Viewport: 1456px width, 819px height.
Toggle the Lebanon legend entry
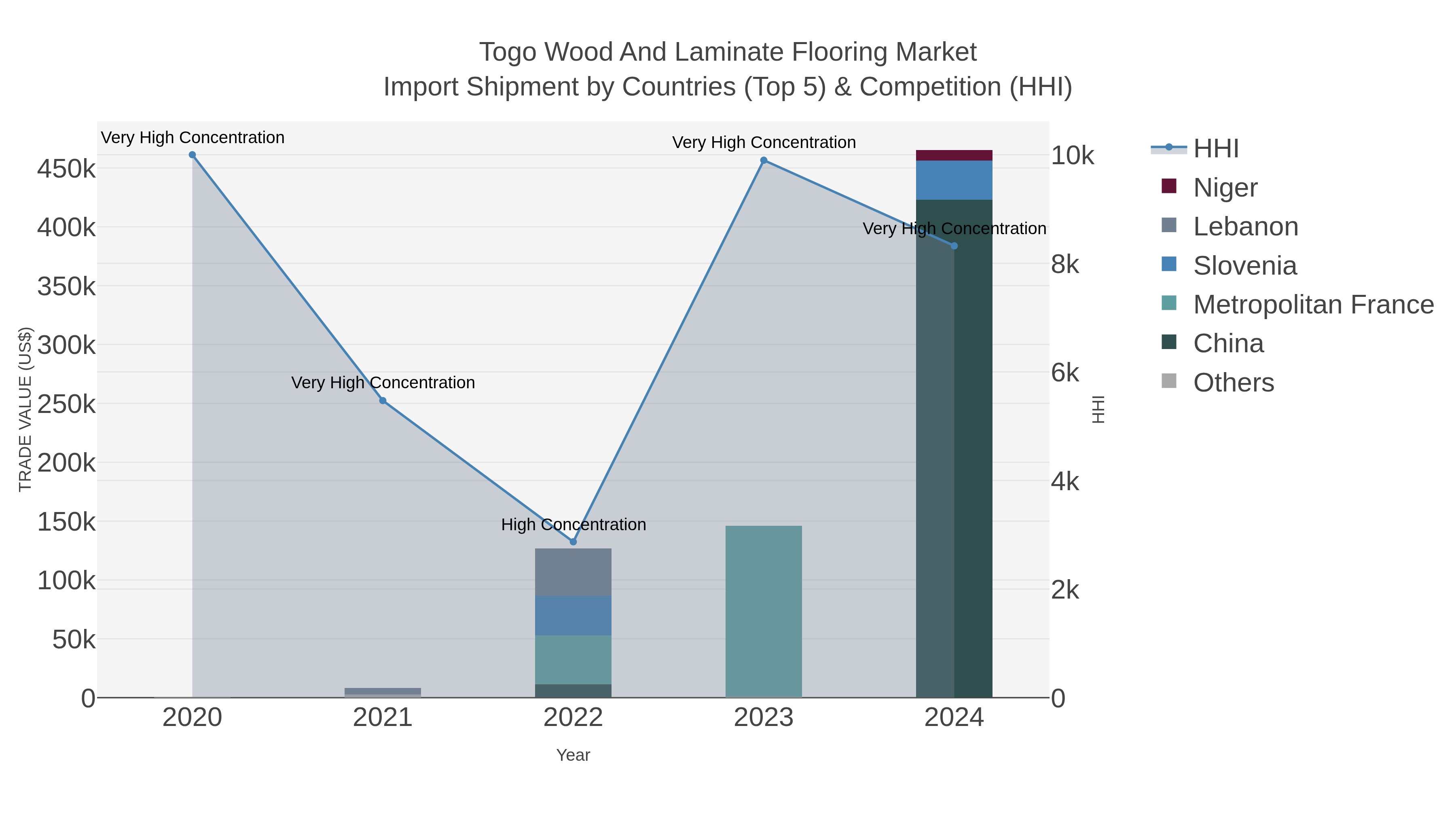coord(1230,226)
